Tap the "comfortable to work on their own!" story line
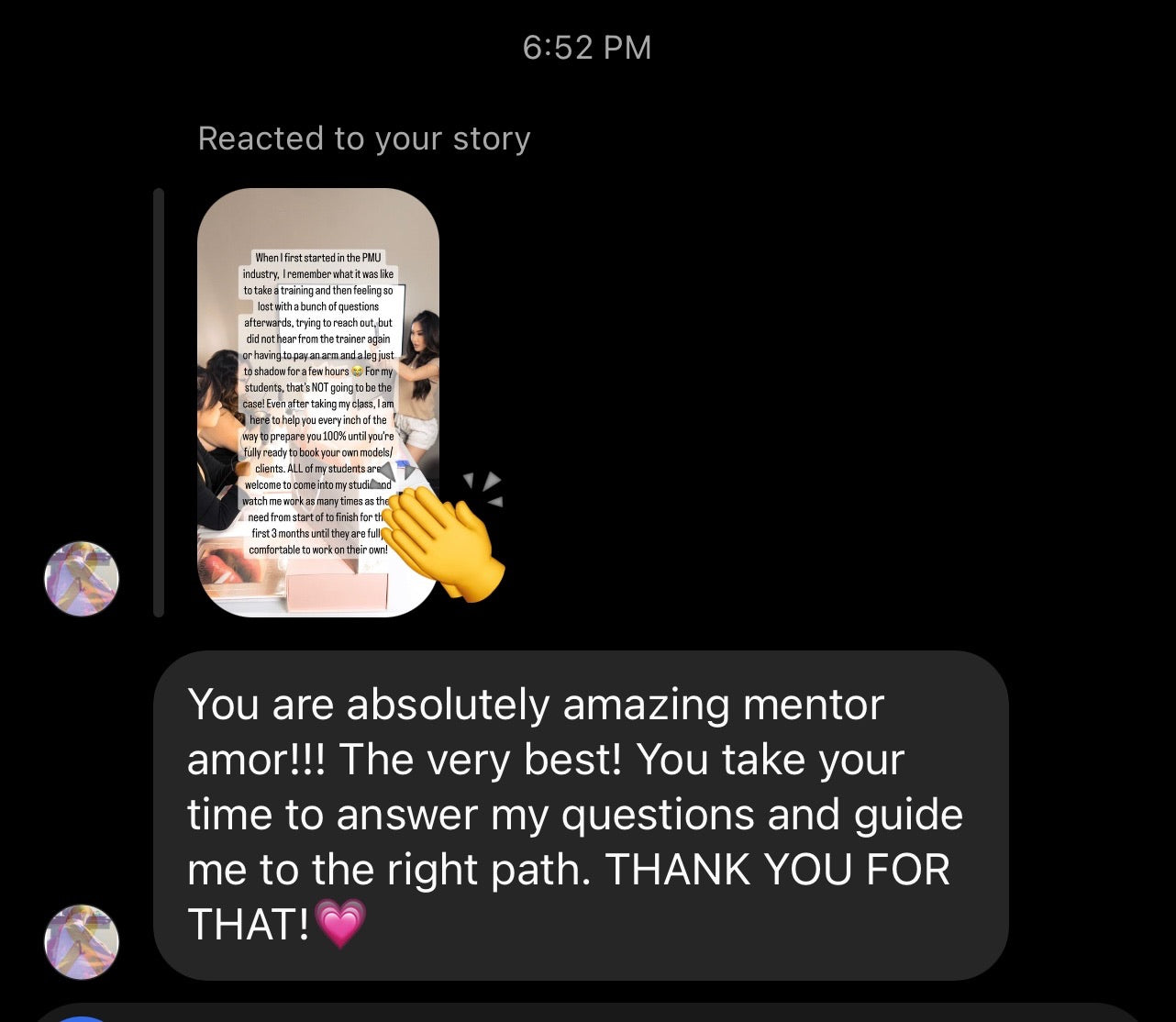 pyautogui.click(x=318, y=550)
